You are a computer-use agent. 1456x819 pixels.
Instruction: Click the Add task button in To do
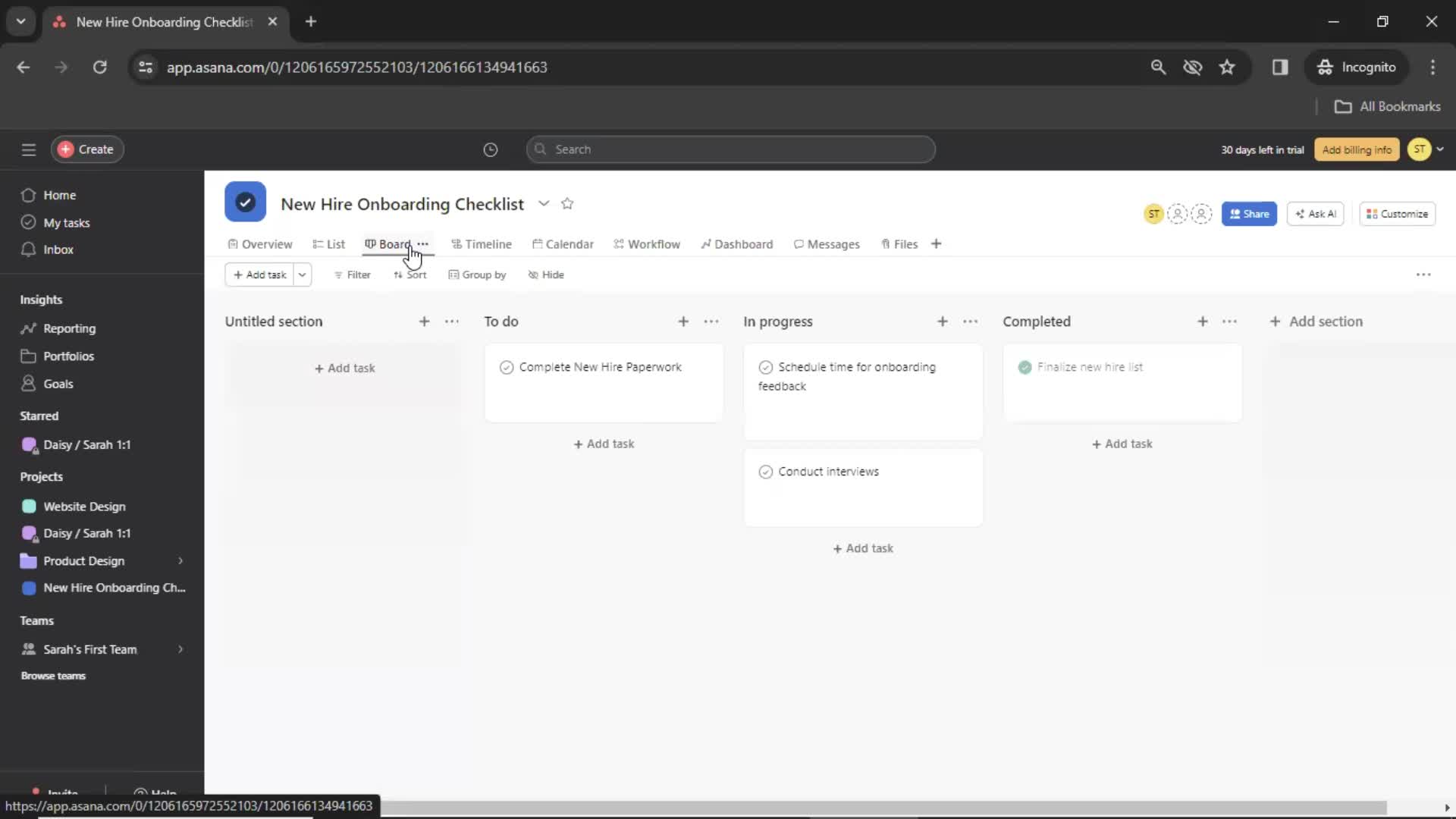(604, 443)
